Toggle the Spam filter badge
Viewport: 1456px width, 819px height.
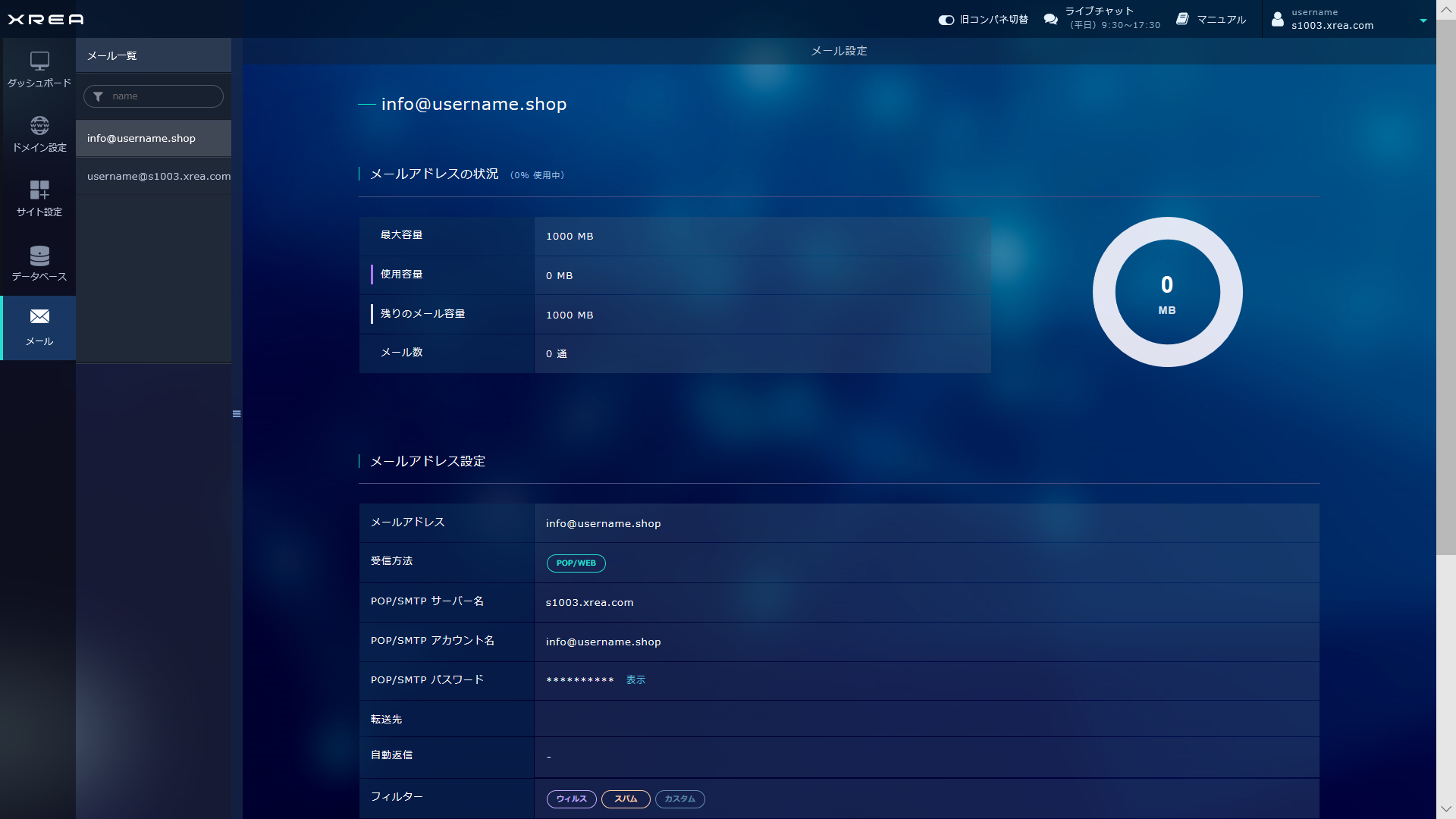626,799
